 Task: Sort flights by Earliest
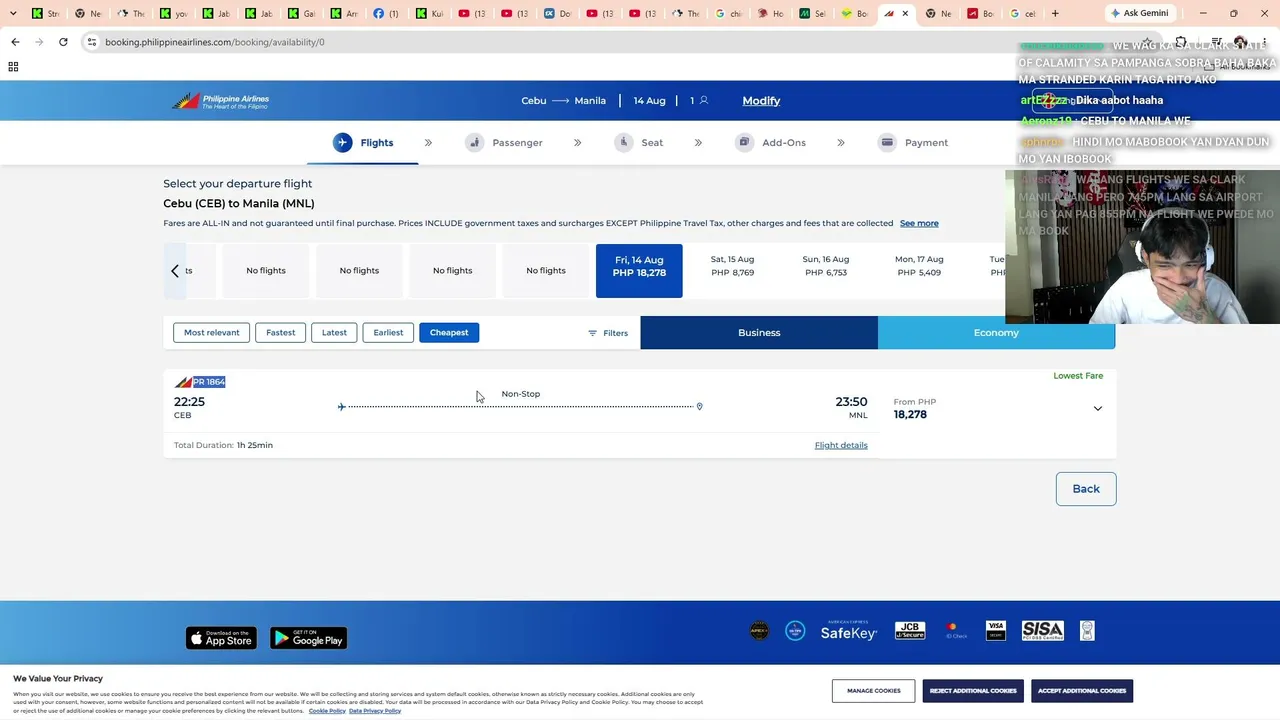(x=388, y=333)
